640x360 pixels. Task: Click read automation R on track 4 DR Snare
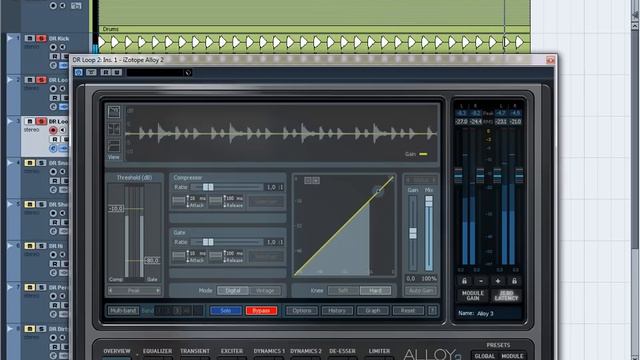(55, 181)
